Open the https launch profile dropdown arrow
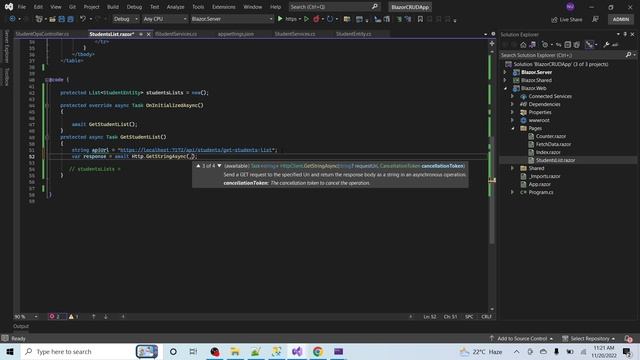 click(300, 19)
